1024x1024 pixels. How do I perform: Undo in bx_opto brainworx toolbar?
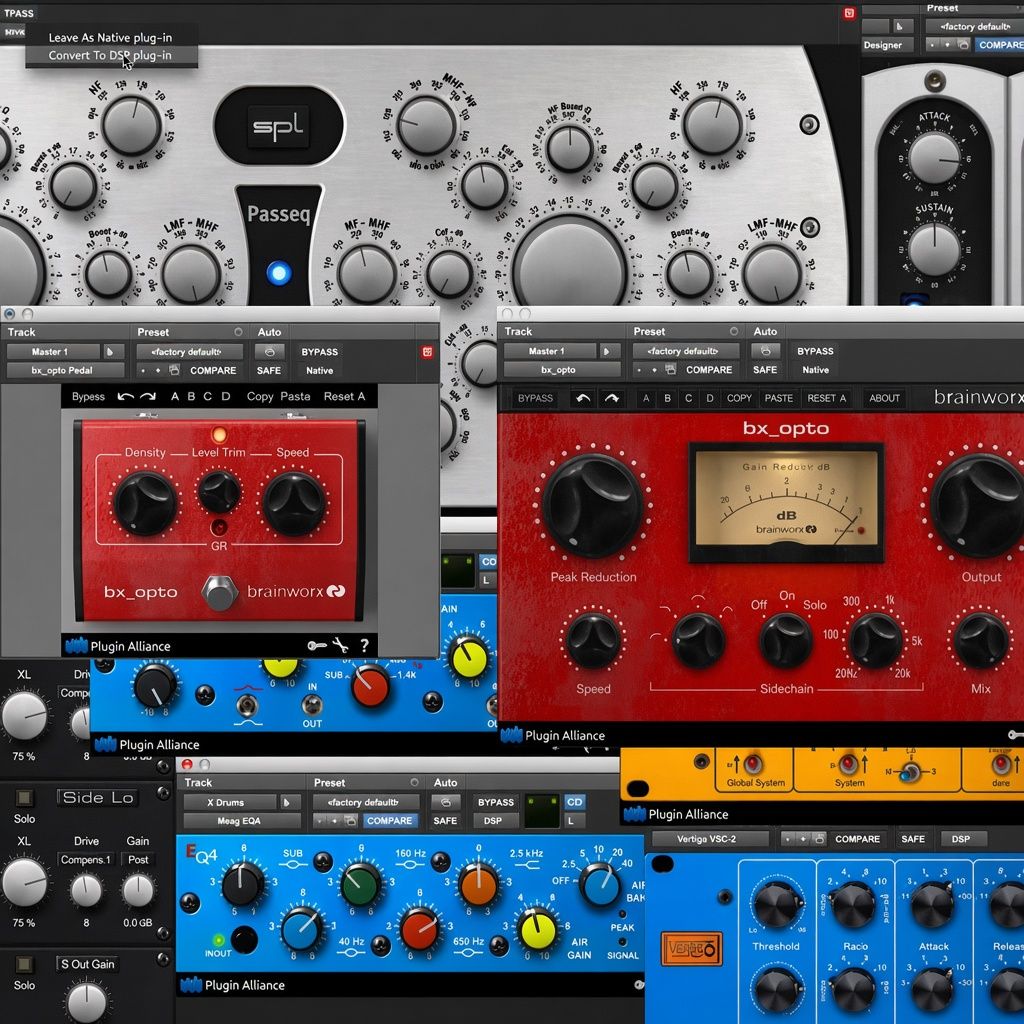coord(583,398)
